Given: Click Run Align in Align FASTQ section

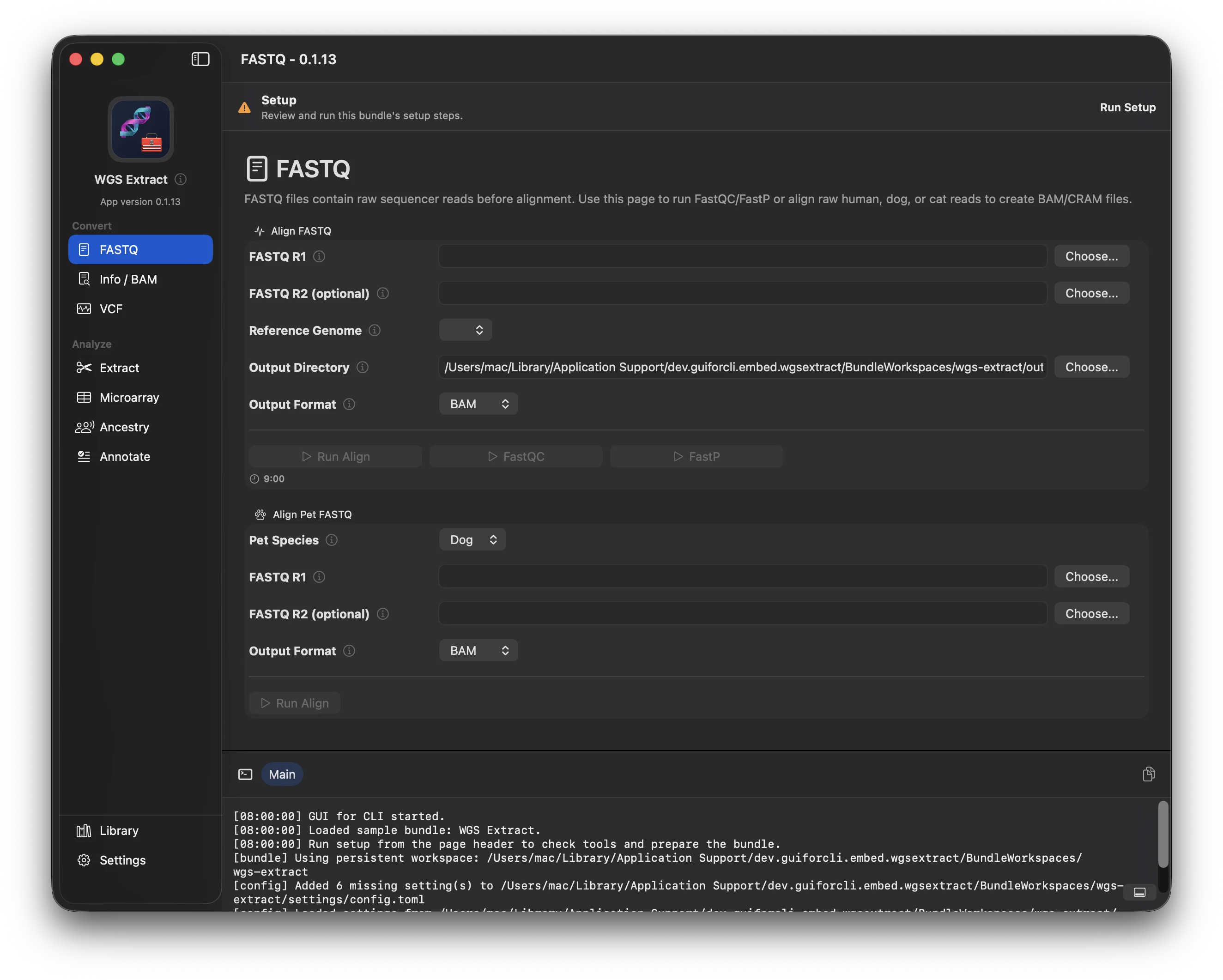Looking at the screenshot, I should 335,456.
